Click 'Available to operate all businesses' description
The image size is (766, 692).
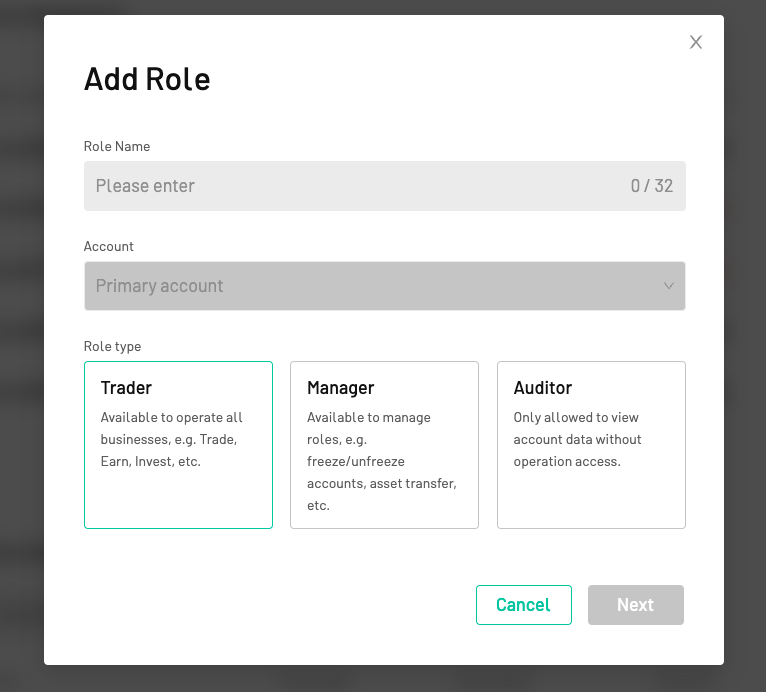coord(171,439)
